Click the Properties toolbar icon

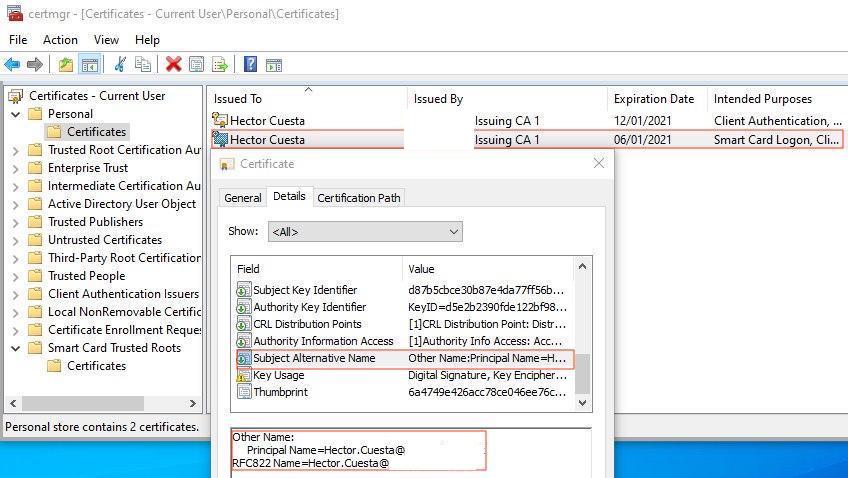pyautogui.click(x=196, y=65)
